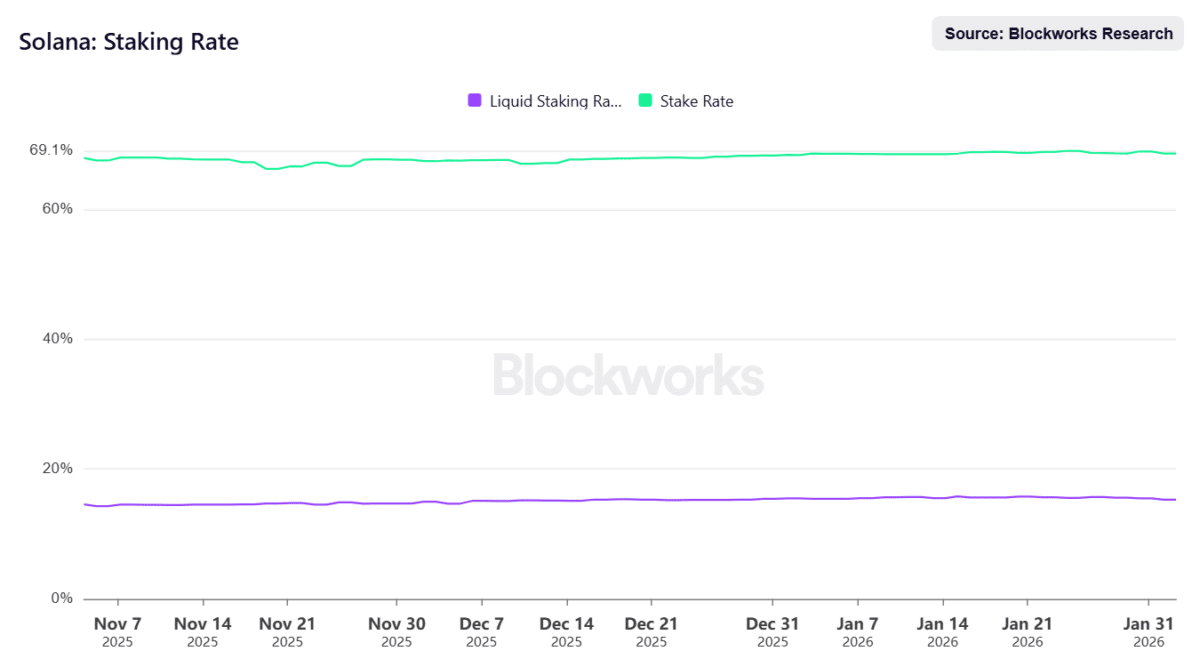Click the Solana: Staking Rate chart title

[129, 42]
